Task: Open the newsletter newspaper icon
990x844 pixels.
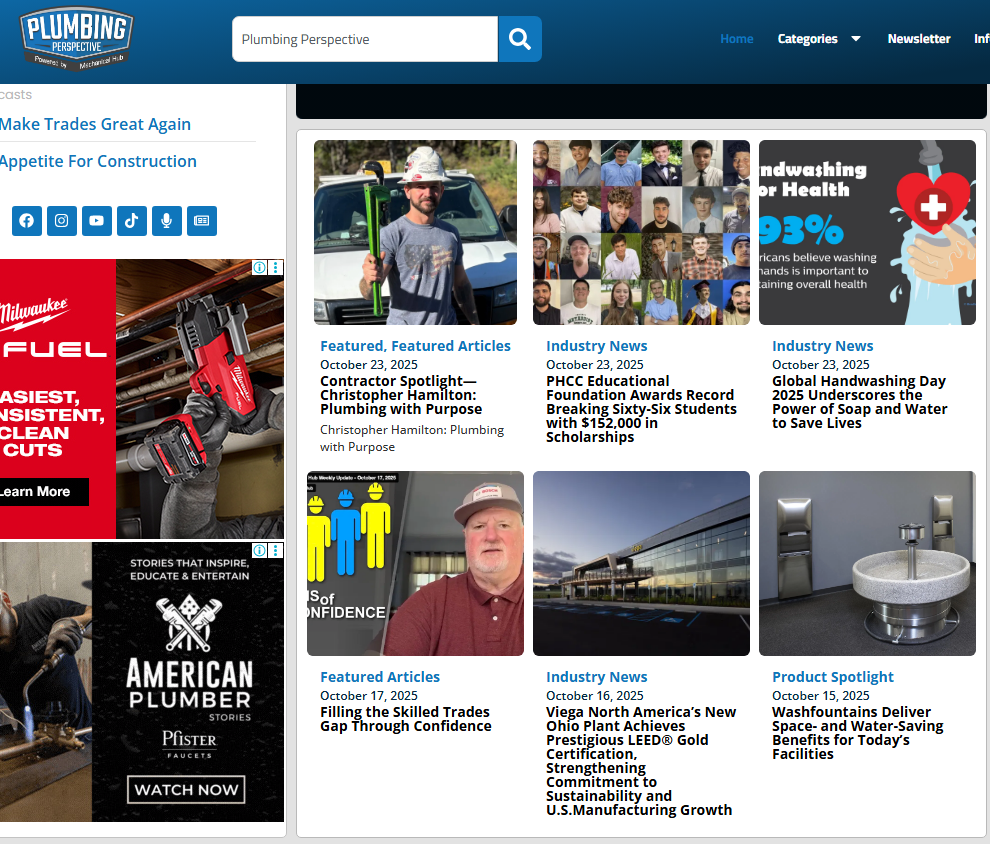Action: pos(202,221)
